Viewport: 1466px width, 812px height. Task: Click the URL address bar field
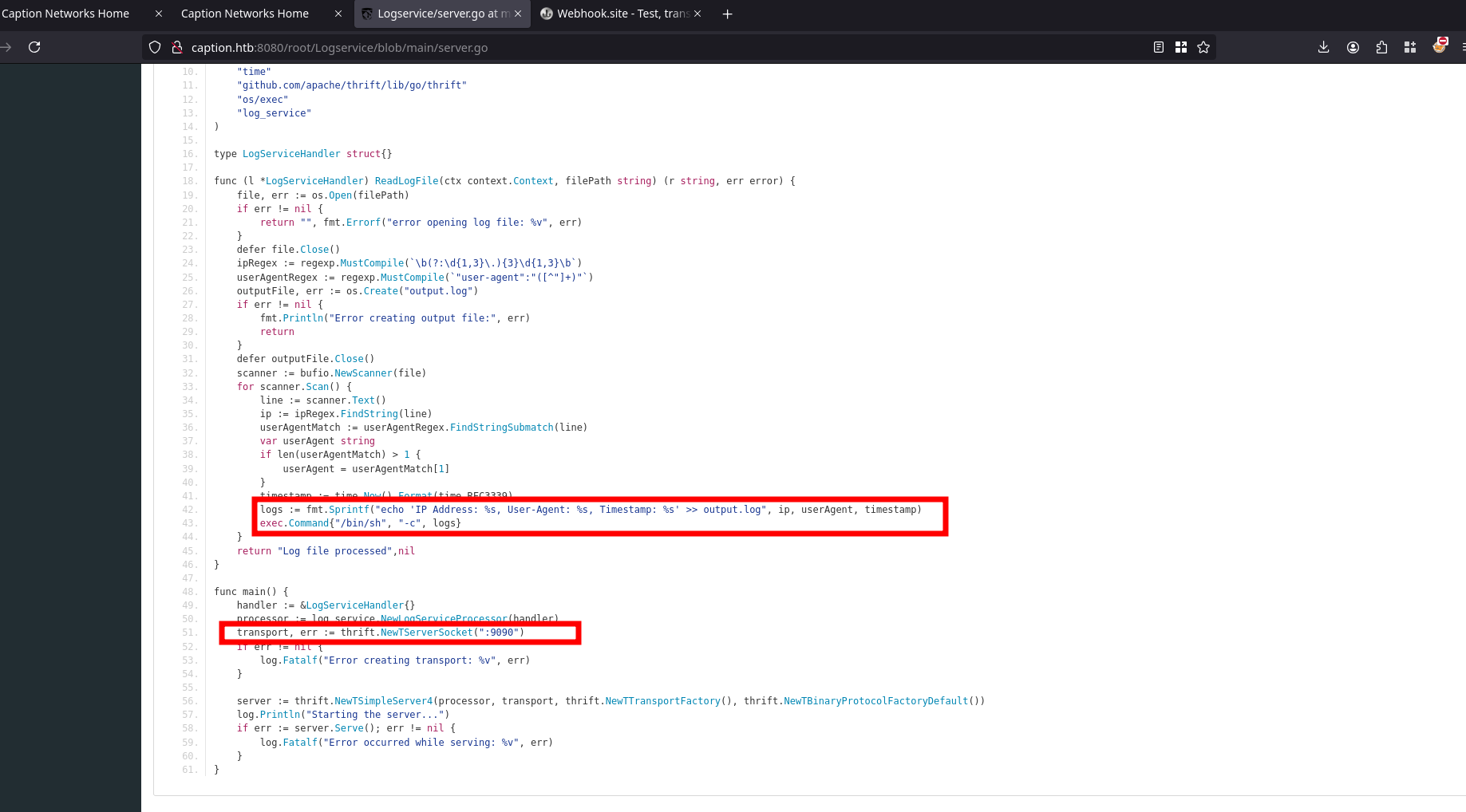638,47
